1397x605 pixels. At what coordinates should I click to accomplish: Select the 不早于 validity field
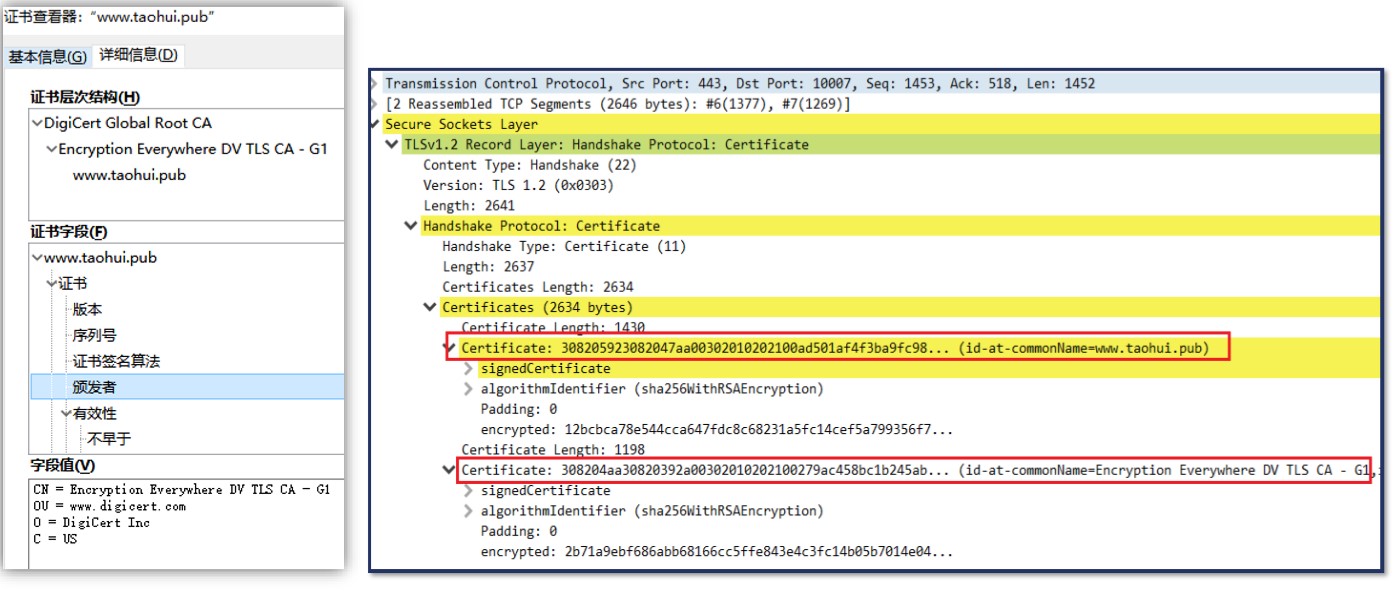tap(109, 439)
